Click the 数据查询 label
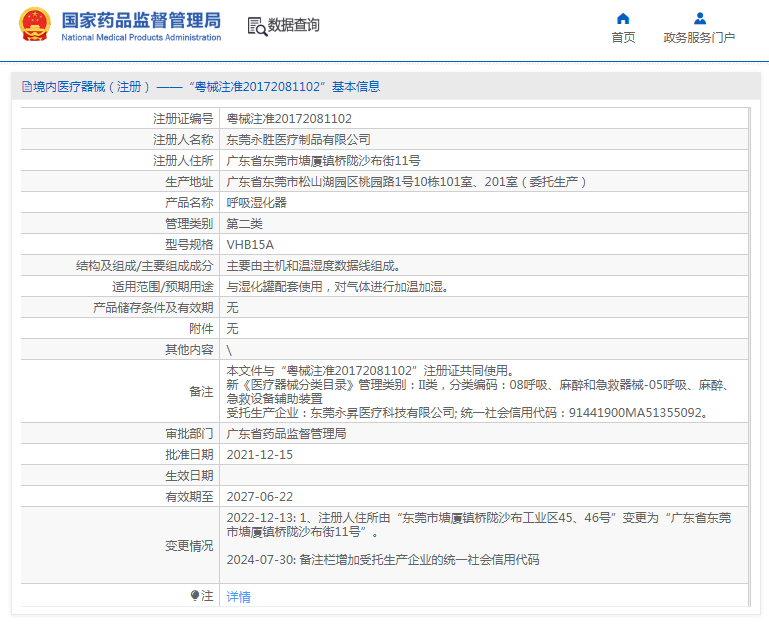 coord(293,25)
